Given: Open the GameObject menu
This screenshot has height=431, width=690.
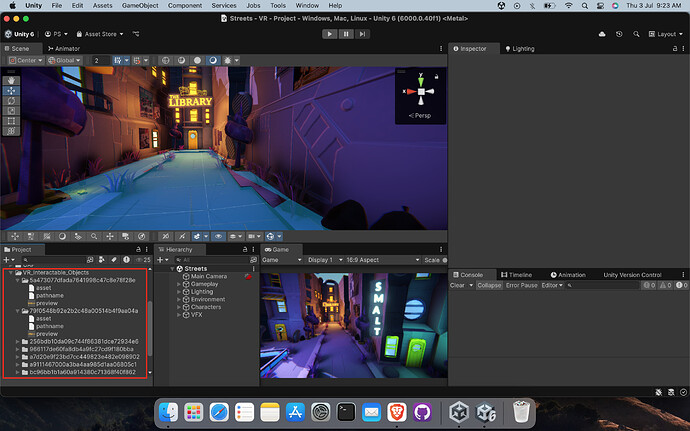Looking at the screenshot, I should 138,6.
